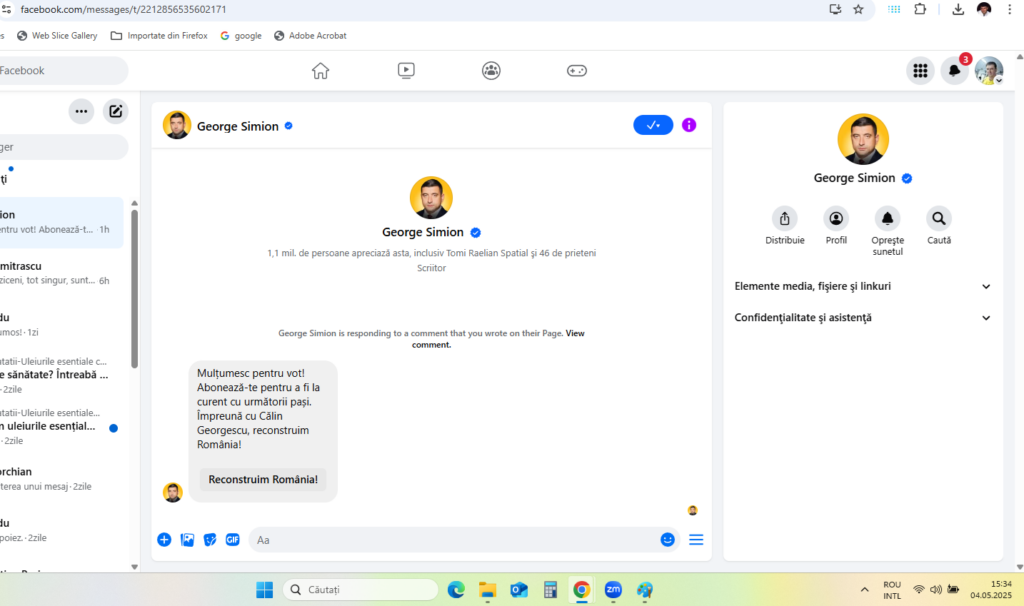The image size is (1024, 606).
Task: Open the conversation ending 'poiez.' from 2zile
Action: pyautogui.click(x=61, y=530)
